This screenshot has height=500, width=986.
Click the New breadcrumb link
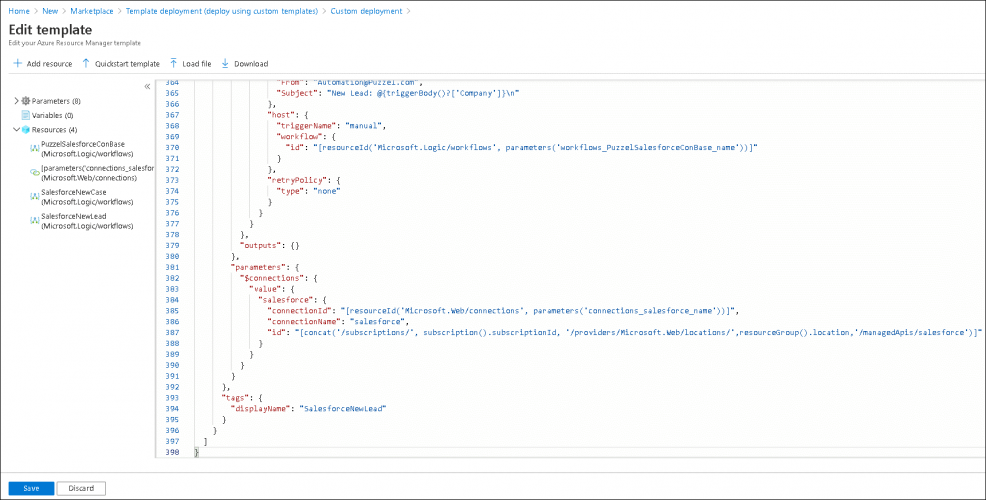[x=50, y=11]
